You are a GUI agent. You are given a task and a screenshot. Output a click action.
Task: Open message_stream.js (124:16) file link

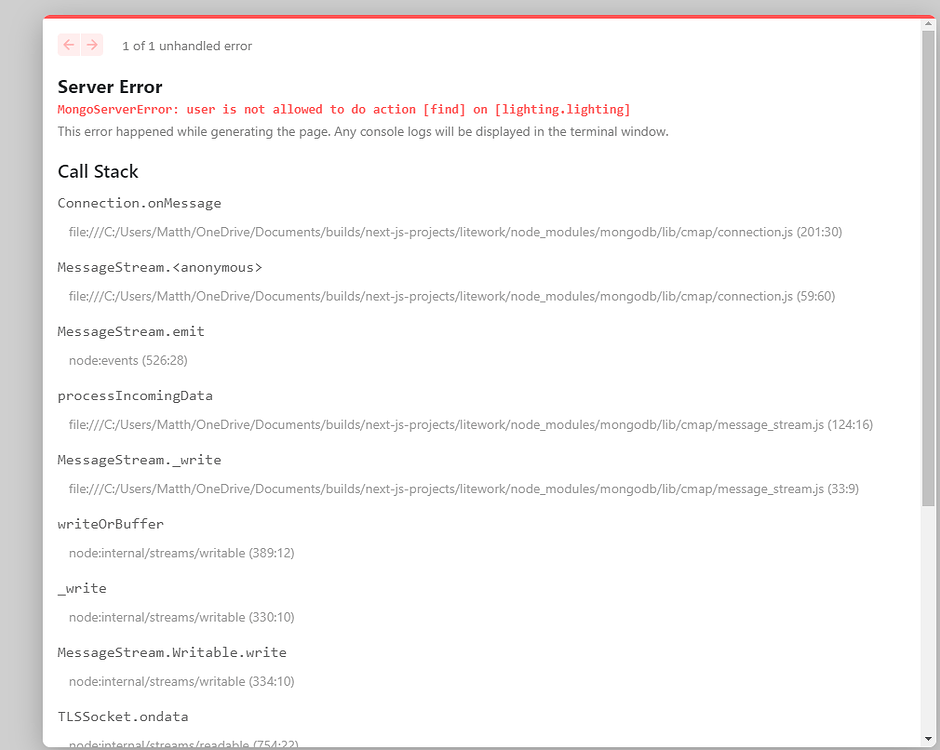470,424
